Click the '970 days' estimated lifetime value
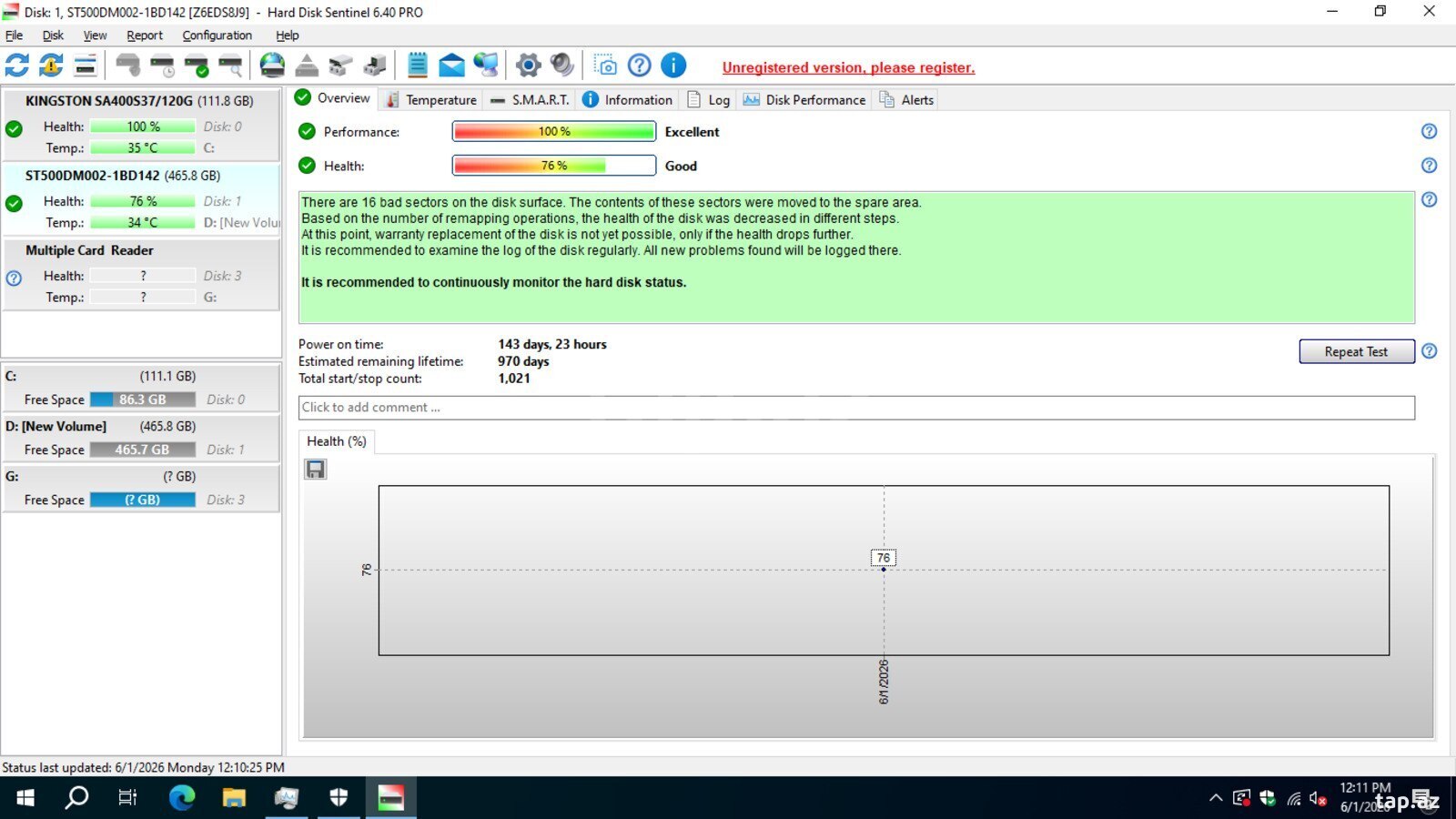The image size is (1456, 819). [x=523, y=361]
